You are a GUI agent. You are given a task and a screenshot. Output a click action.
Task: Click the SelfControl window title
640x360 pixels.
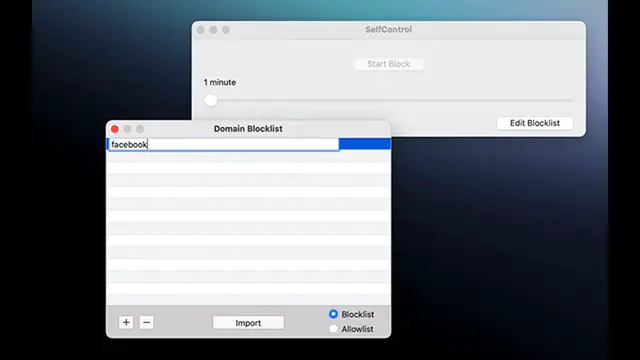click(x=389, y=29)
